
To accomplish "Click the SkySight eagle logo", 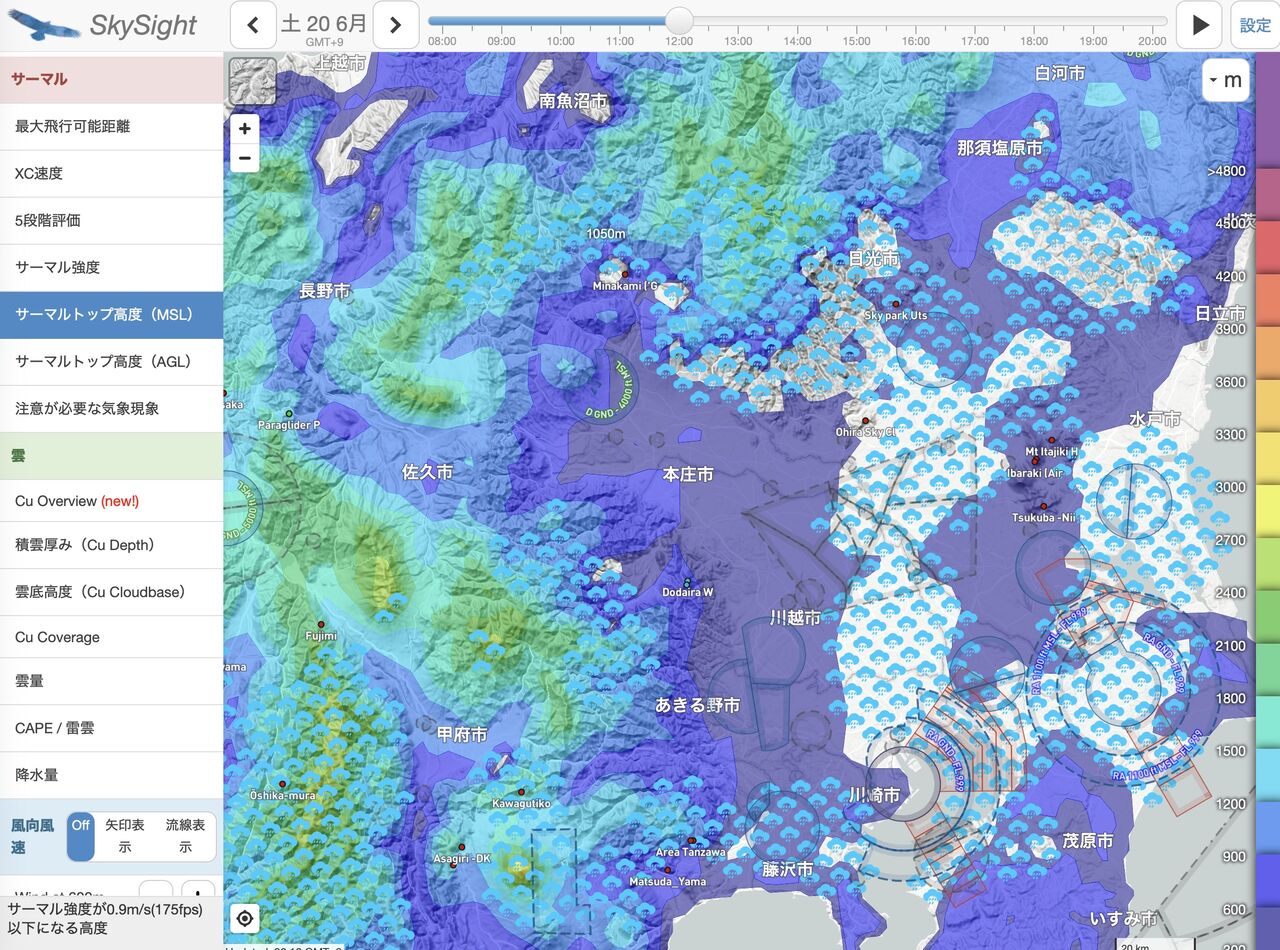I will (x=44, y=25).
